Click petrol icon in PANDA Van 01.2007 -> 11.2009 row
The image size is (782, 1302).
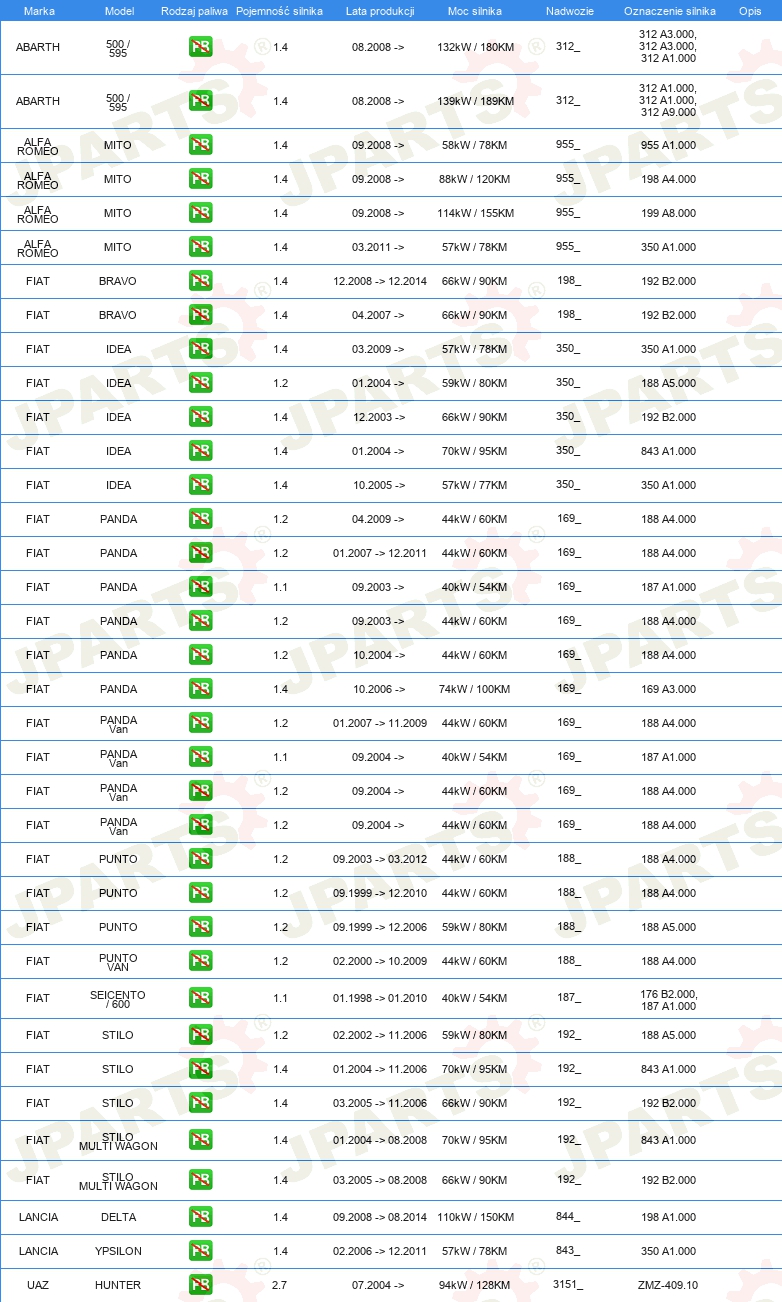(201, 722)
